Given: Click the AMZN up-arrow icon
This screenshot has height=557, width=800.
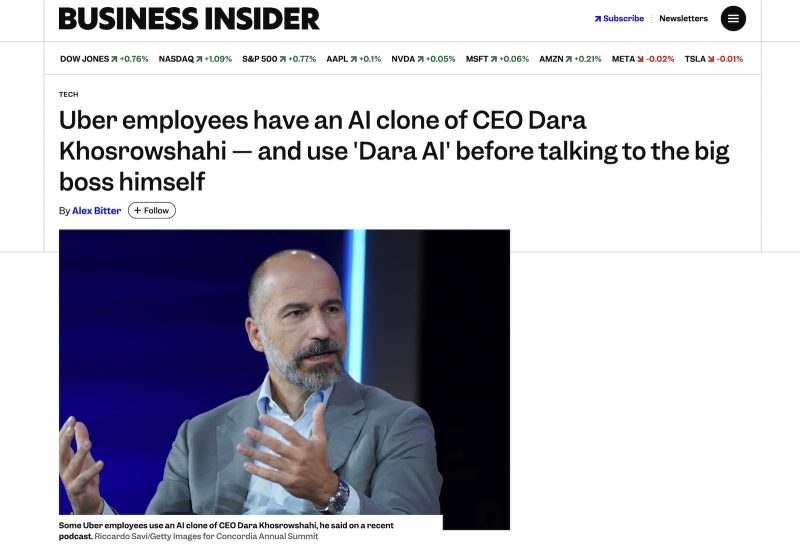Looking at the screenshot, I should click(x=570, y=59).
